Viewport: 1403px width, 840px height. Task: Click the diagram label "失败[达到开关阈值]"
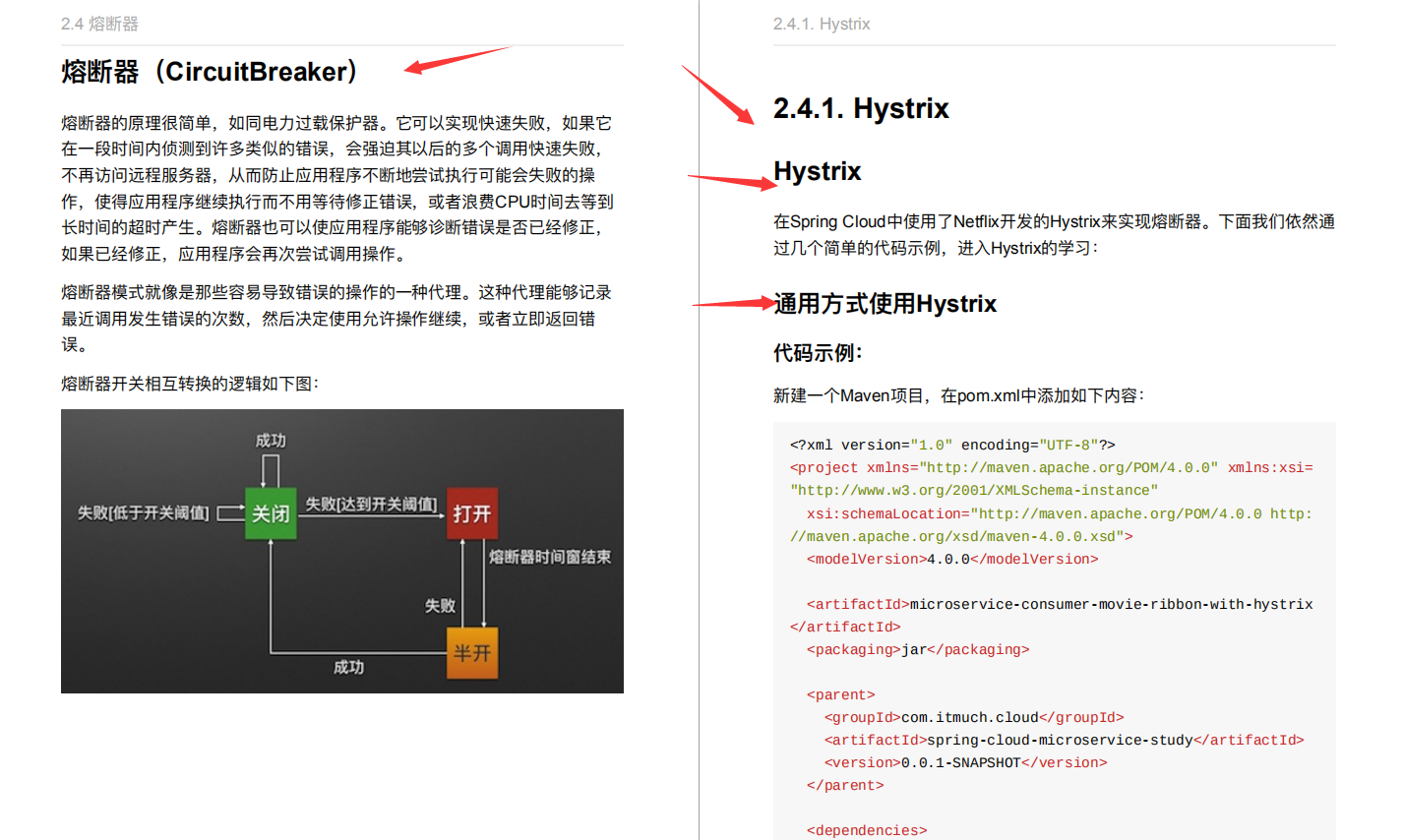click(x=371, y=504)
